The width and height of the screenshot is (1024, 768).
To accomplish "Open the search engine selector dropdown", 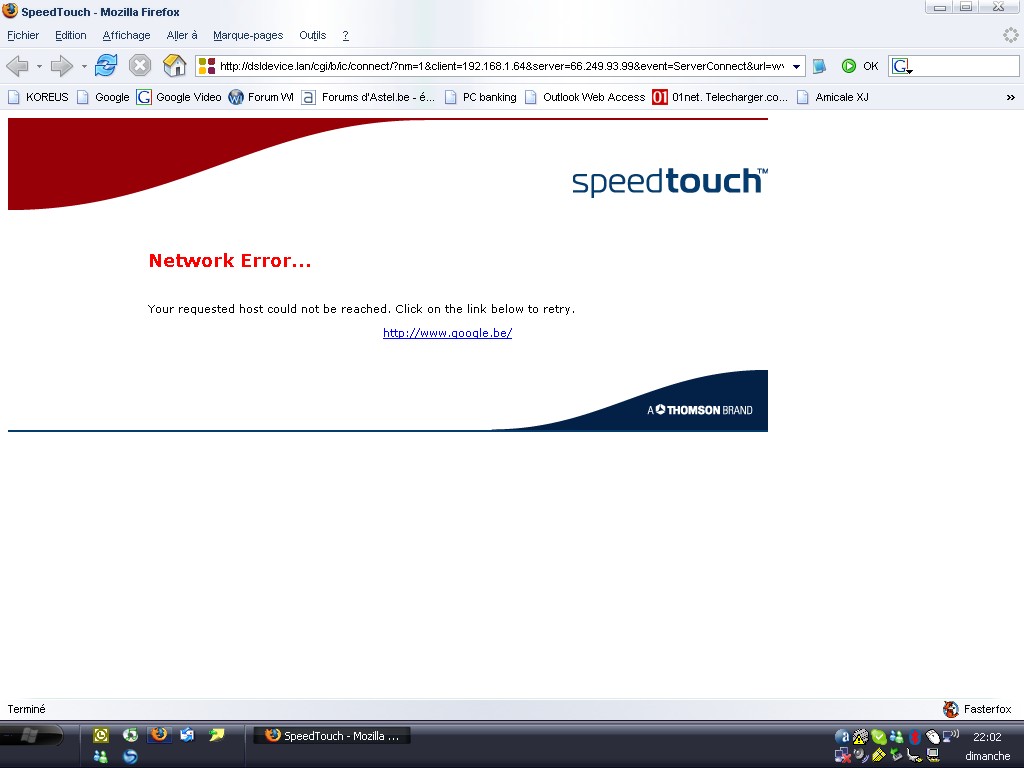I will [902, 67].
